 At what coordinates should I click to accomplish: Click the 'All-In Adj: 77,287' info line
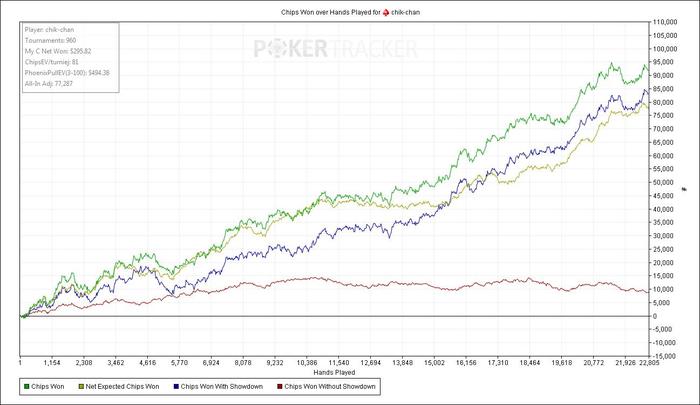point(48,83)
